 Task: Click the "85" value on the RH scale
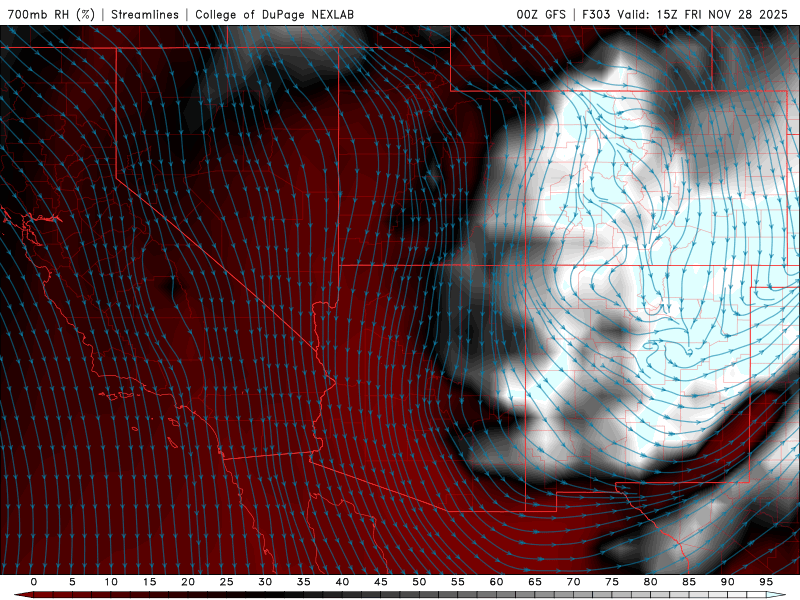689,582
